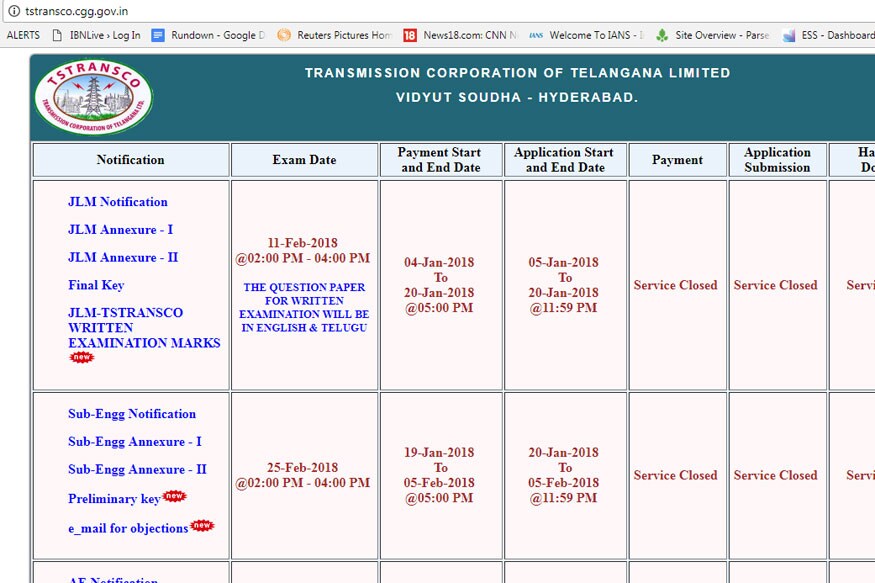Click the News18 bookmark favicon
This screenshot has height=583, width=875.
[409, 34]
